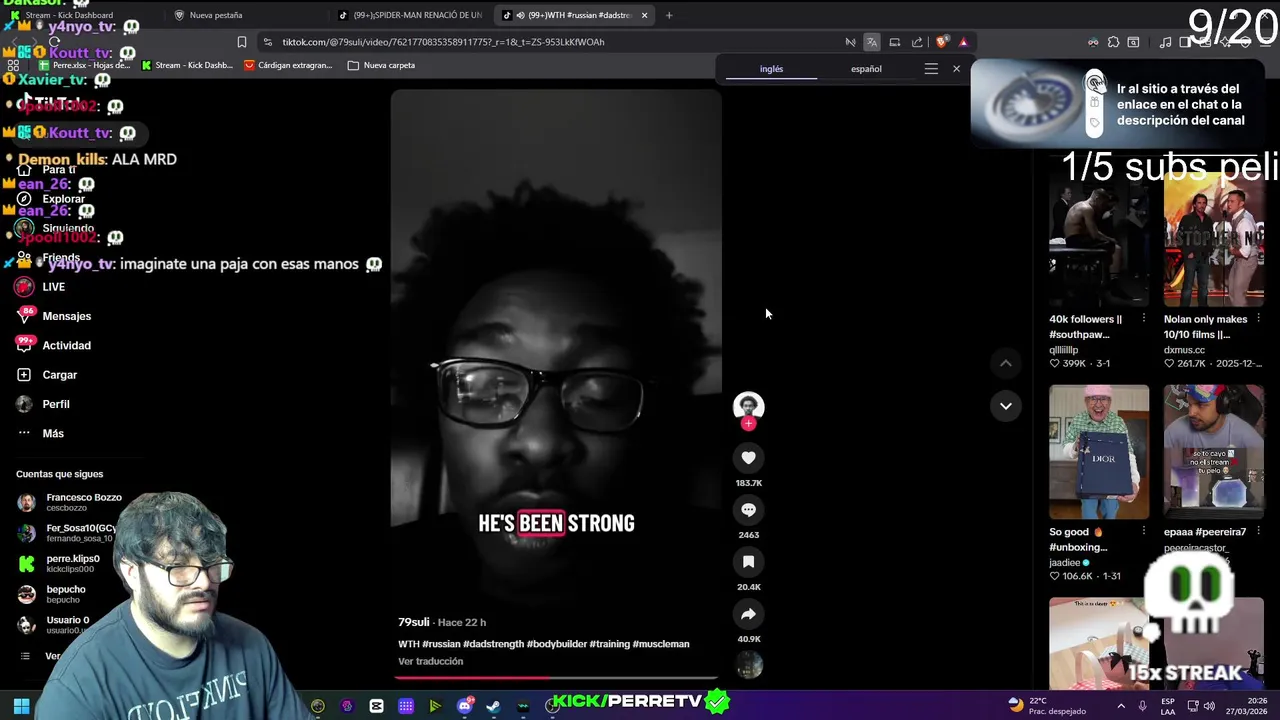Screen dimensions: 1280x720
Task: Click the bookmark icon left of the URL
Action: pyautogui.click(x=241, y=42)
